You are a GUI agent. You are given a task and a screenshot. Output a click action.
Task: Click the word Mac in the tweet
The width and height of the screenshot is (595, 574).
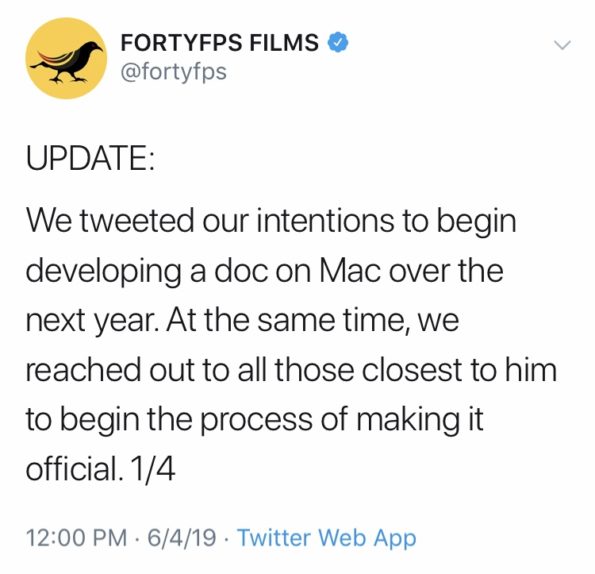pos(351,271)
